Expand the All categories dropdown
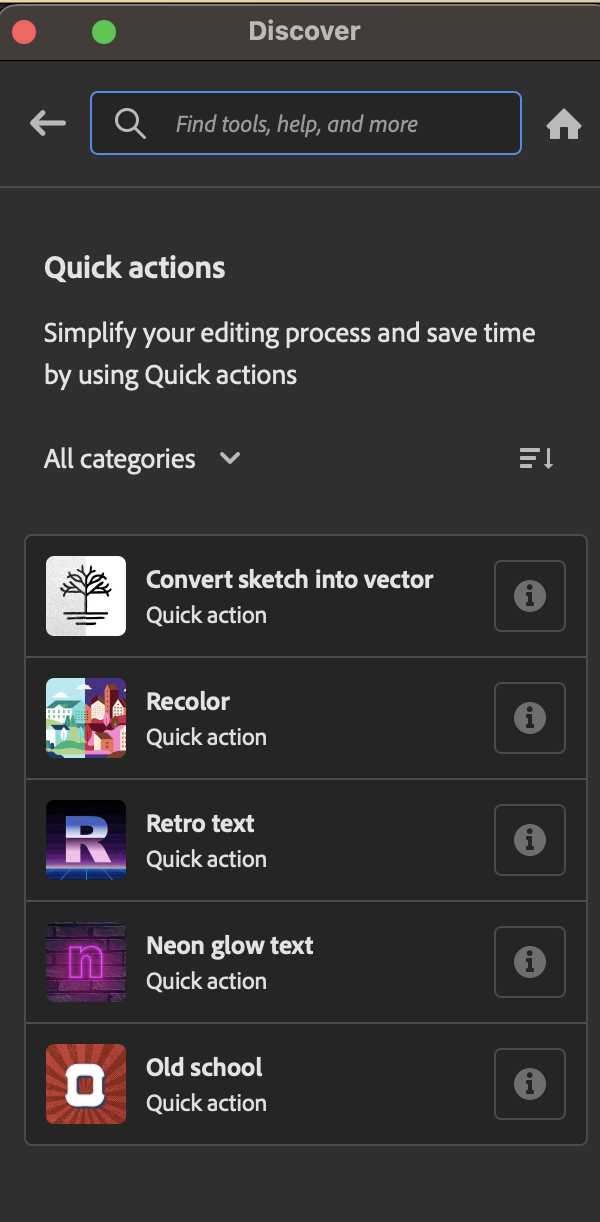 coord(120,459)
